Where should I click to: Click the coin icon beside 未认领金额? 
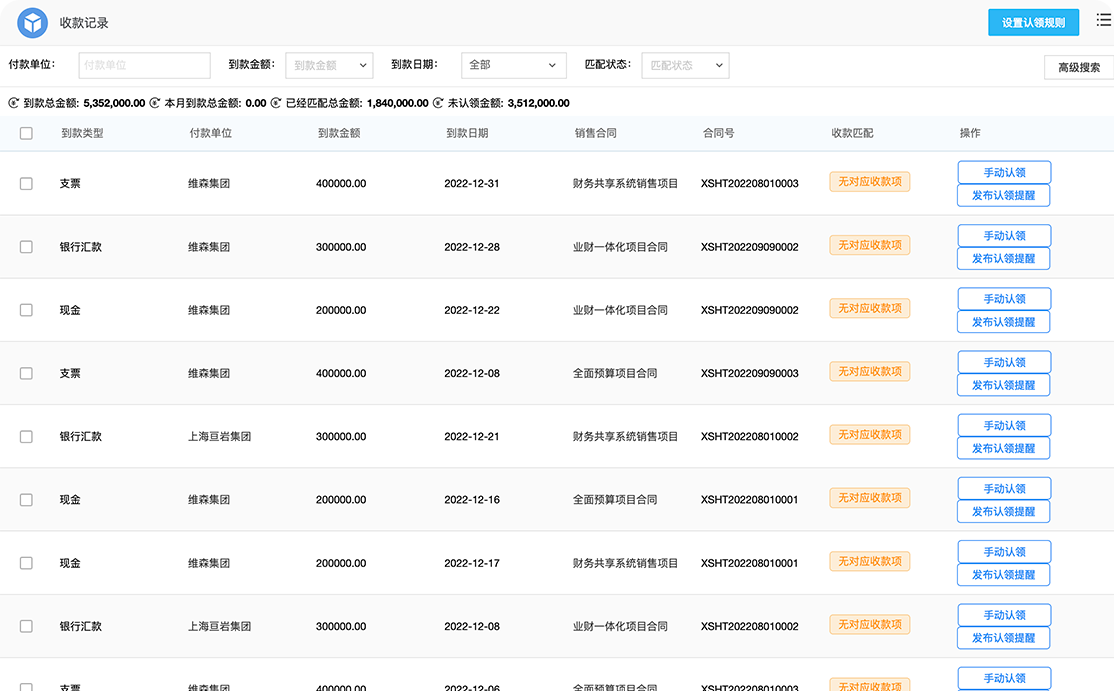438,103
